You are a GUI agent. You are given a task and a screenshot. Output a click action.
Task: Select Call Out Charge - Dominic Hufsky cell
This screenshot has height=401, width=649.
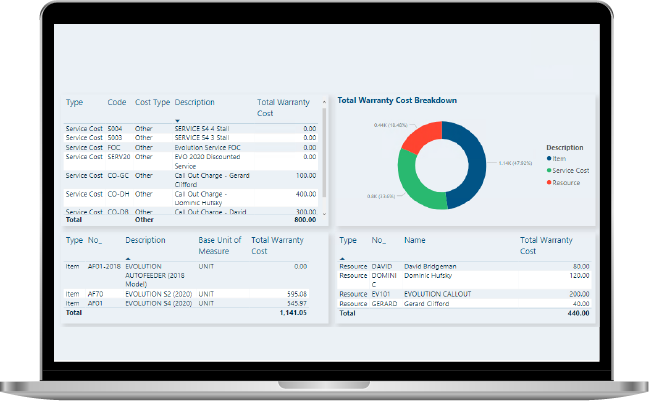(x=201, y=198)
